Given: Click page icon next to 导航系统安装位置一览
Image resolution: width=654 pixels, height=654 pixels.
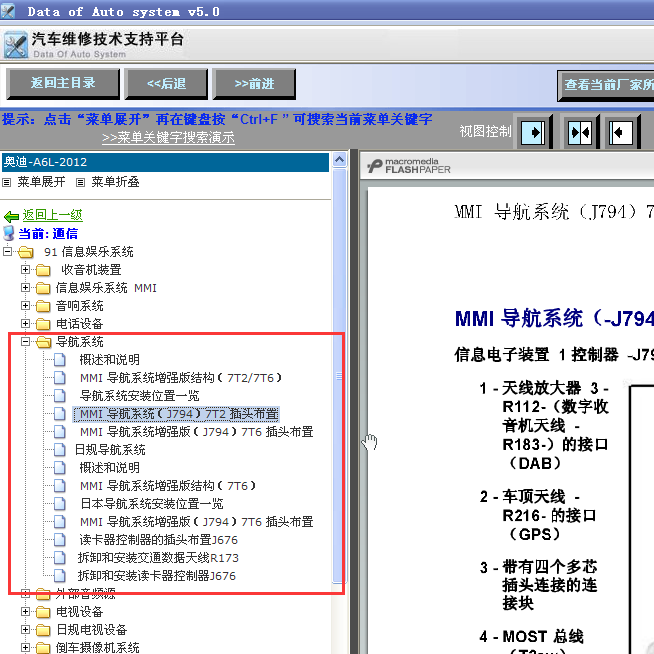Looking at the screenshot, I should (60, 395).
